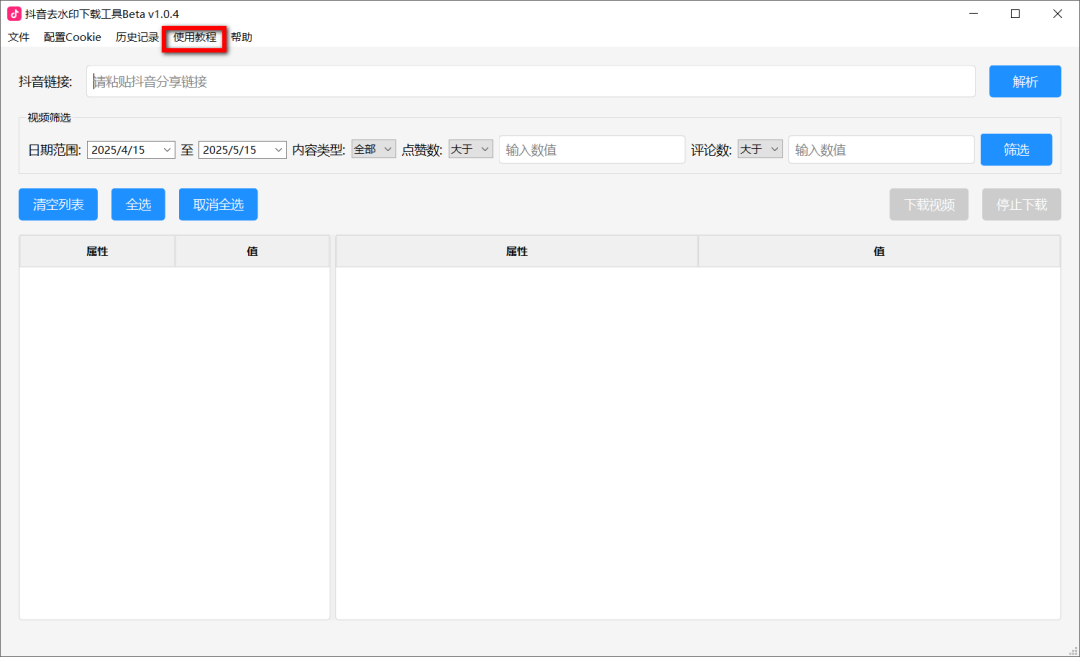The image size is (1080, 657).
Task: Click the left table 属性 column header
Action: click(97, 251)
